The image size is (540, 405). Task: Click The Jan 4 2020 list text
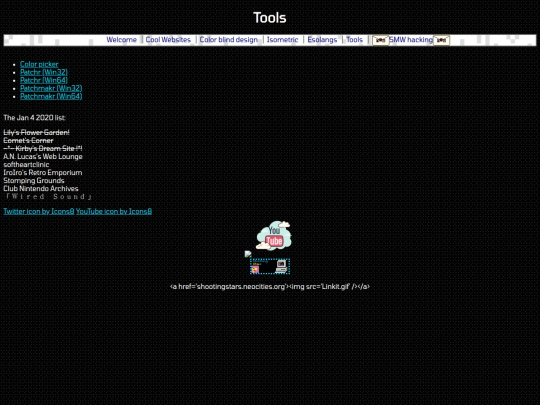[x=34, y=118]
